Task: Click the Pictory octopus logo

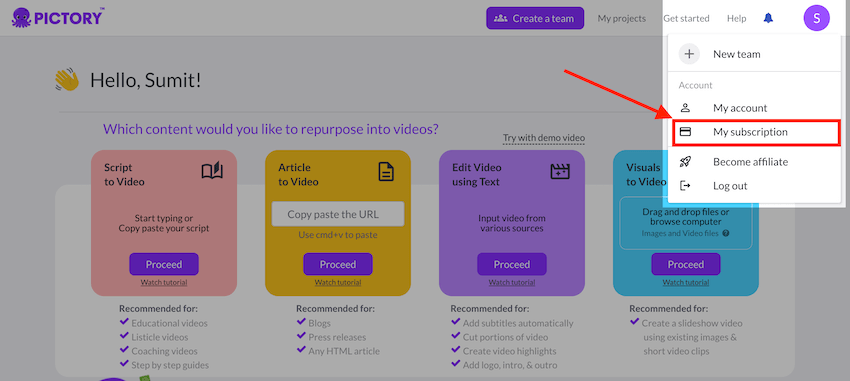Action: [x=22, y=18]
